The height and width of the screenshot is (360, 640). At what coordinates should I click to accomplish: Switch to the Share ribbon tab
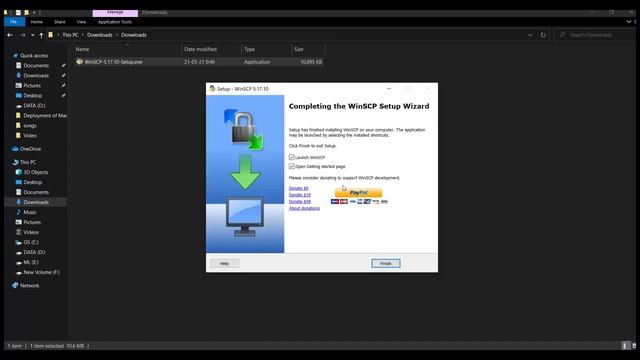pyautogui.click(x=60, y=22)
